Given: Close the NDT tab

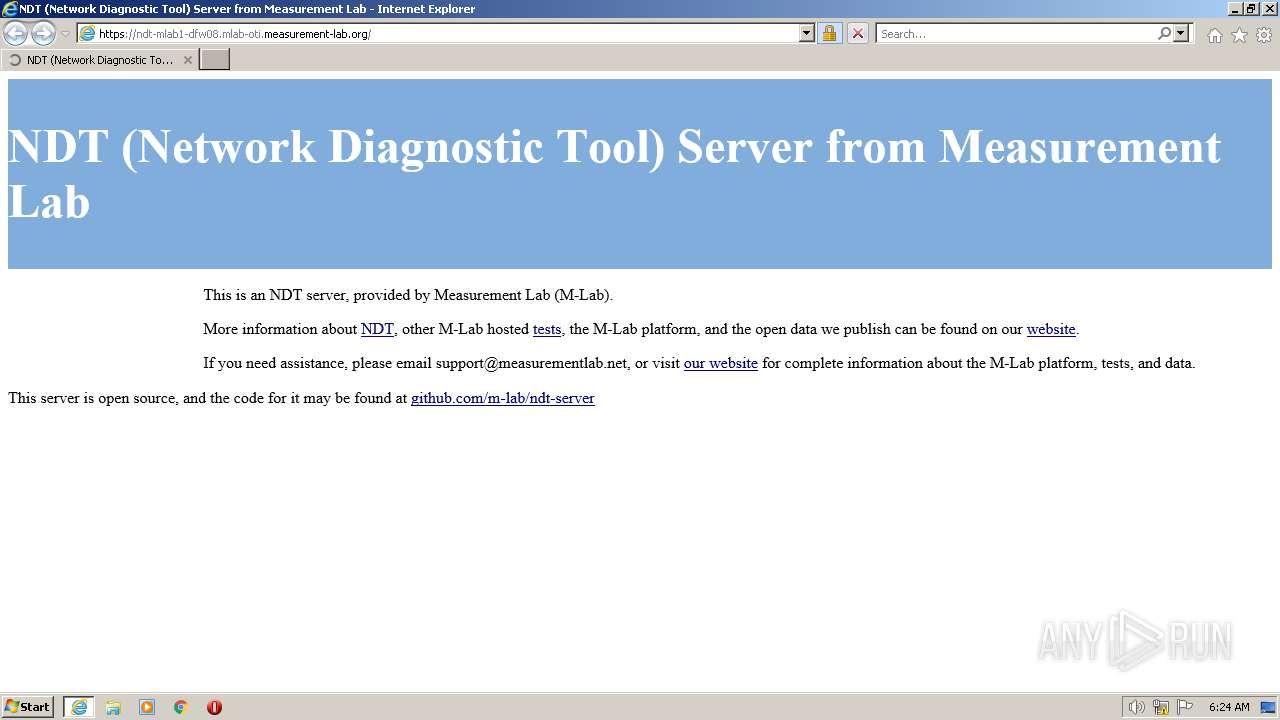Looking at the screenshot, I should pyautogui.click(x=187, y=60).
